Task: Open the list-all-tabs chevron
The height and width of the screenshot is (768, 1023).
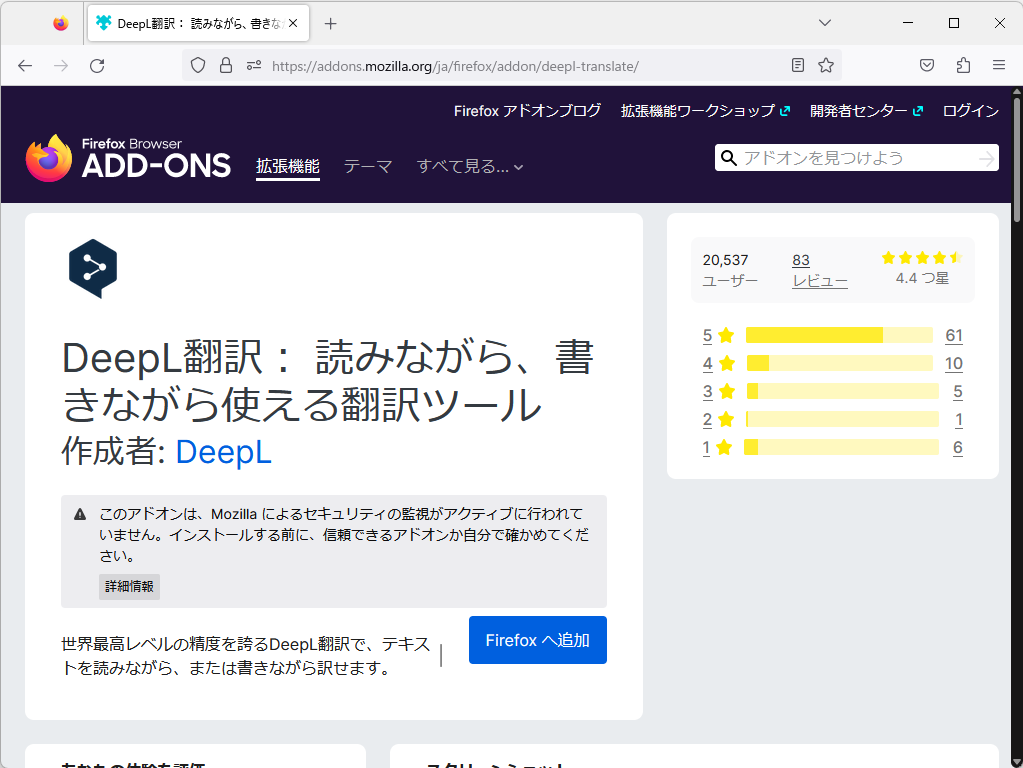Action: 823,22
